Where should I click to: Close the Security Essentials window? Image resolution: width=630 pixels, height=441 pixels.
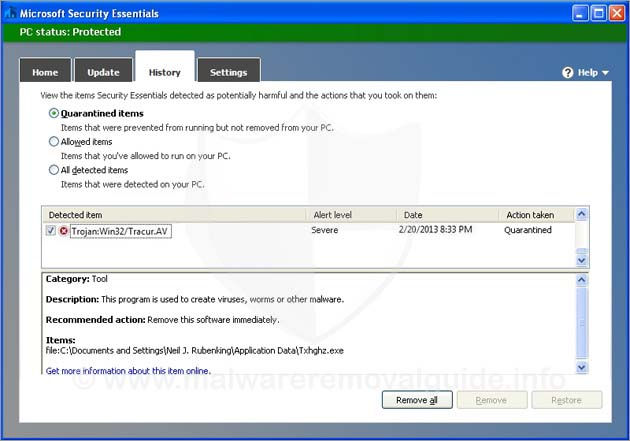(x=617, y=14)
